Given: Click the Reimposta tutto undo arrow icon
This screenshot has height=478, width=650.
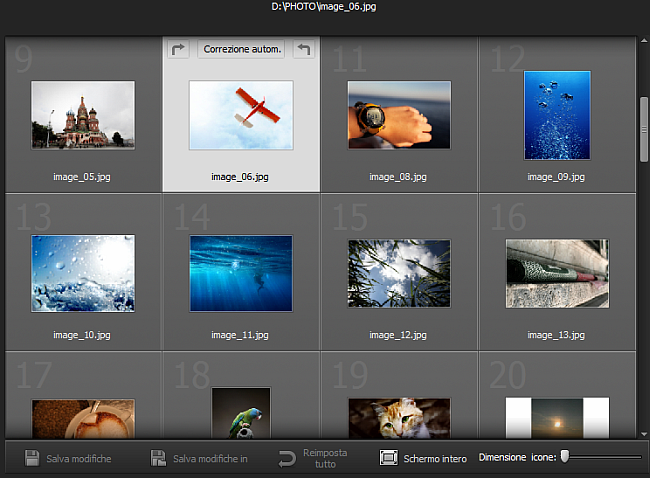Looking at the screenshot, I should 286,459.
